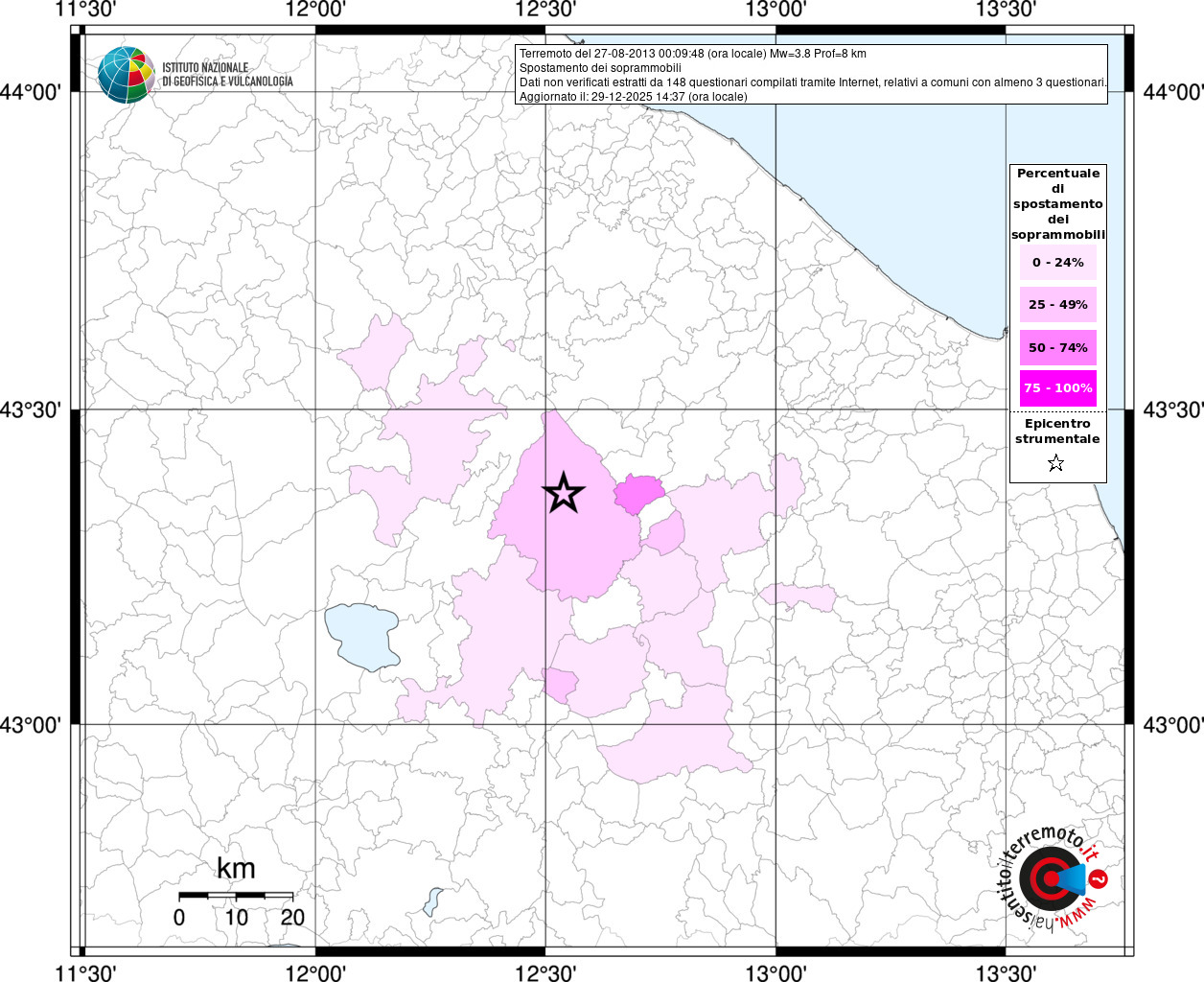Select the 25 - 49% legend swatch
The width and height of the screenshot is (1204, 982).
click(1058, 305)
